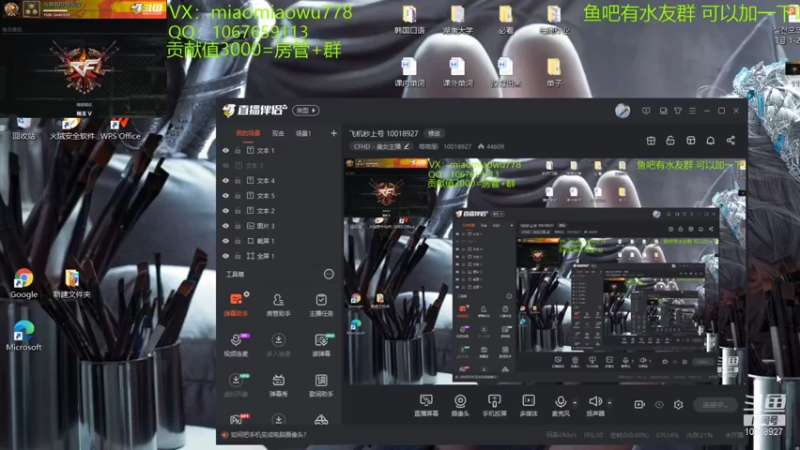Select the 截屏 1 layer row
The image size is (800, 450).
point(279,241)
